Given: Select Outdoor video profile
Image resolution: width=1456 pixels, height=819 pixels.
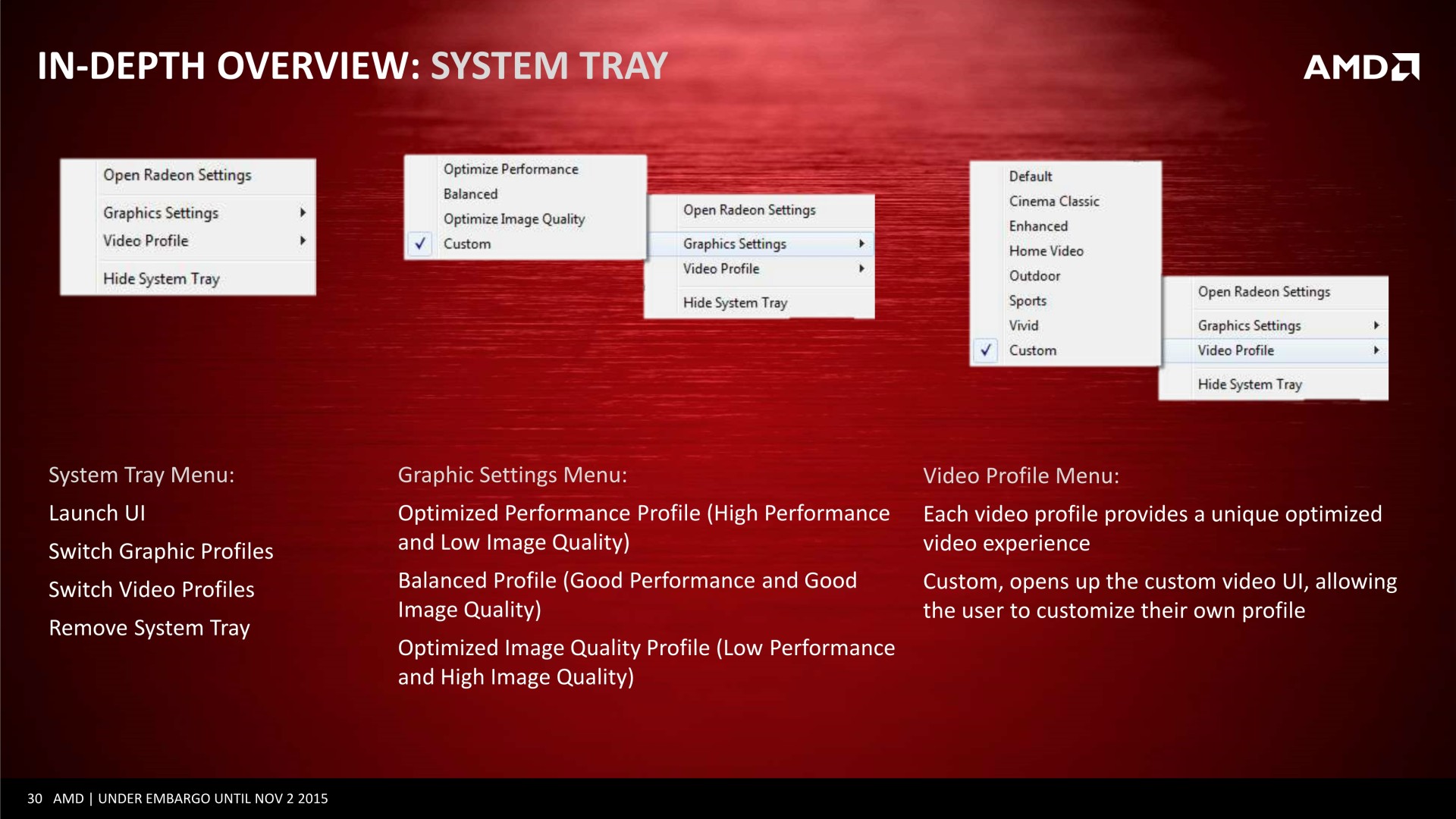Looking at the screenshot, I should coord(1034,276).
